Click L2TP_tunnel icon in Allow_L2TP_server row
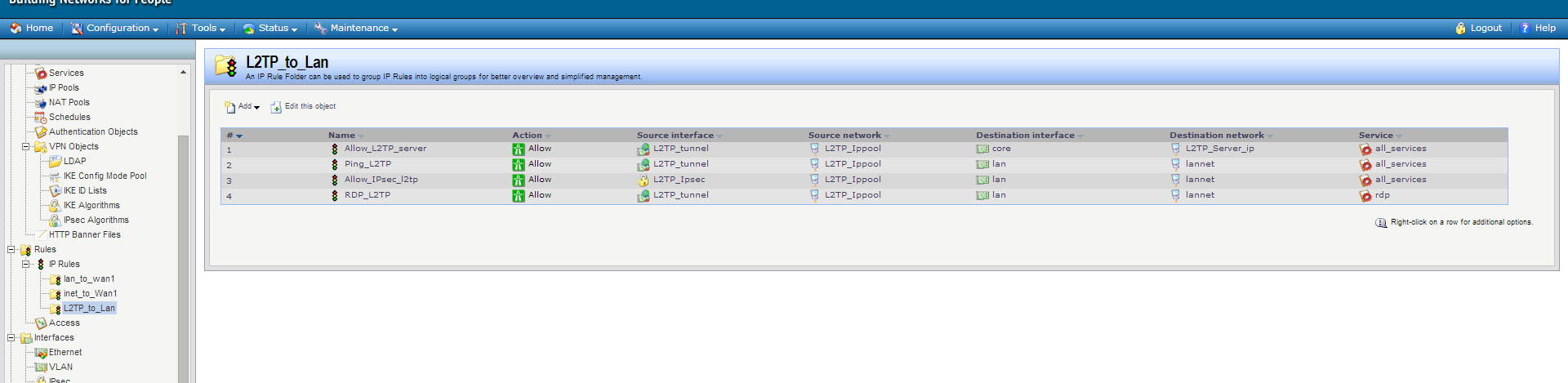Viewport: 1568px width, 383px height. point(644,149)
